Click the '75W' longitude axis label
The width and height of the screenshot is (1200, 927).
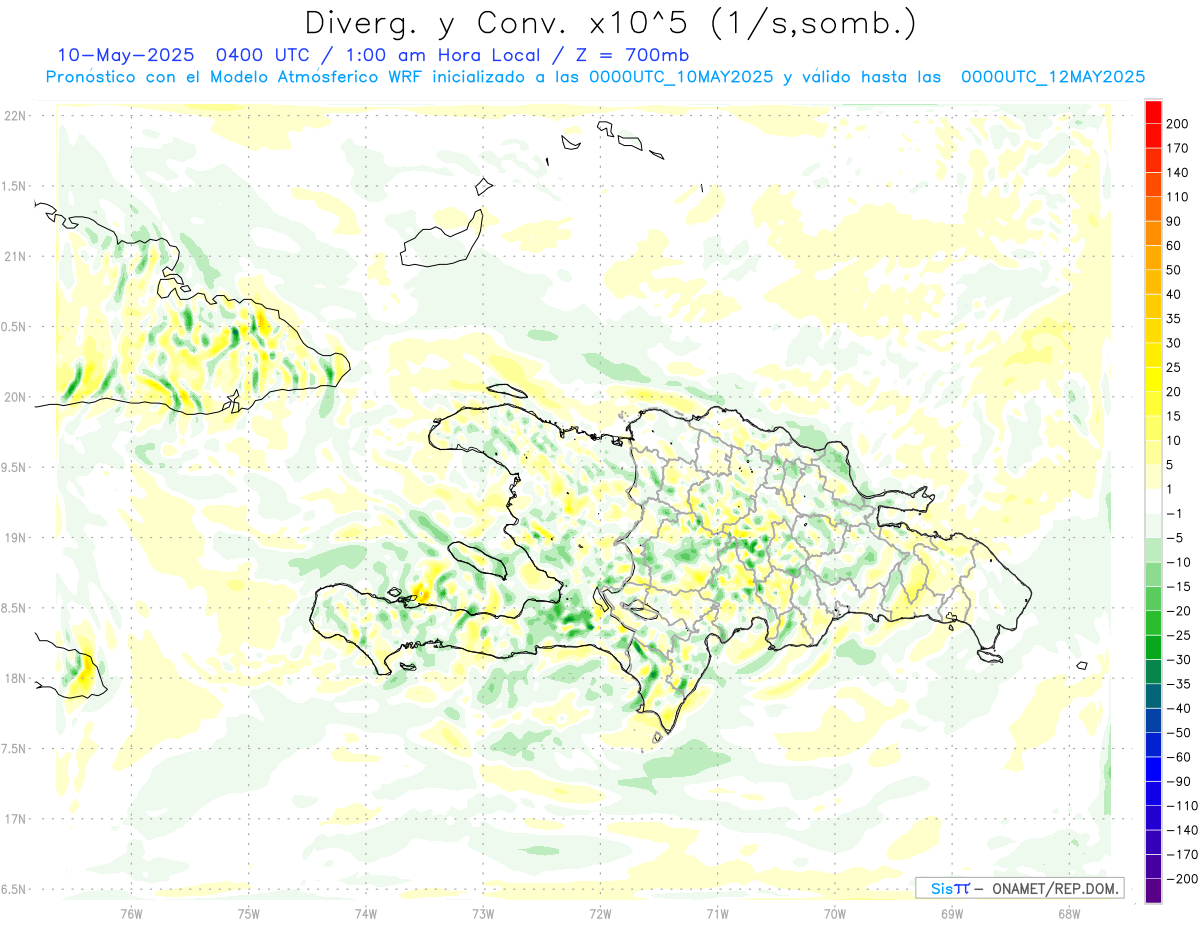coord(249,913)
